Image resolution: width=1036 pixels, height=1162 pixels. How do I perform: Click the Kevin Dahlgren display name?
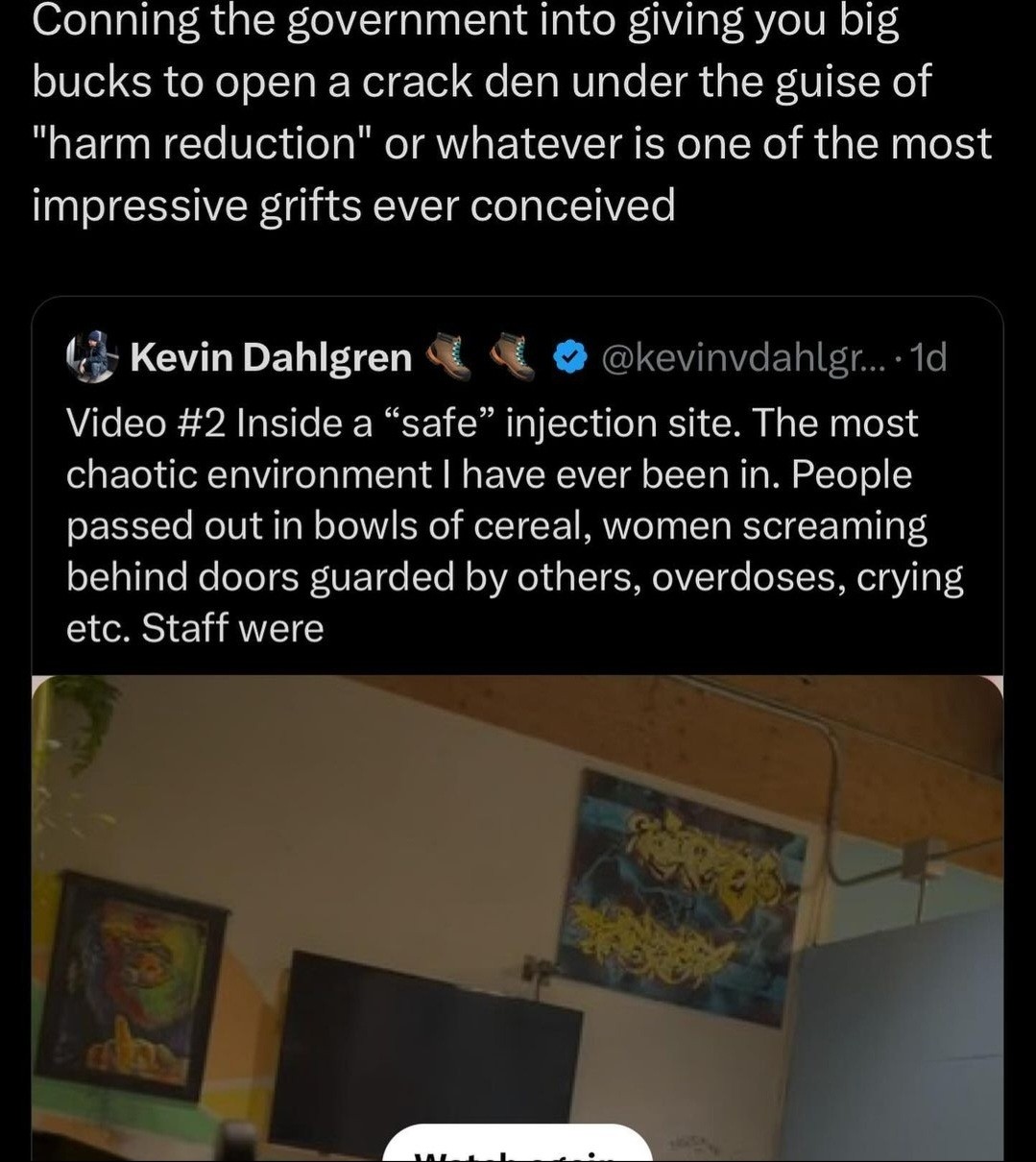271,357
